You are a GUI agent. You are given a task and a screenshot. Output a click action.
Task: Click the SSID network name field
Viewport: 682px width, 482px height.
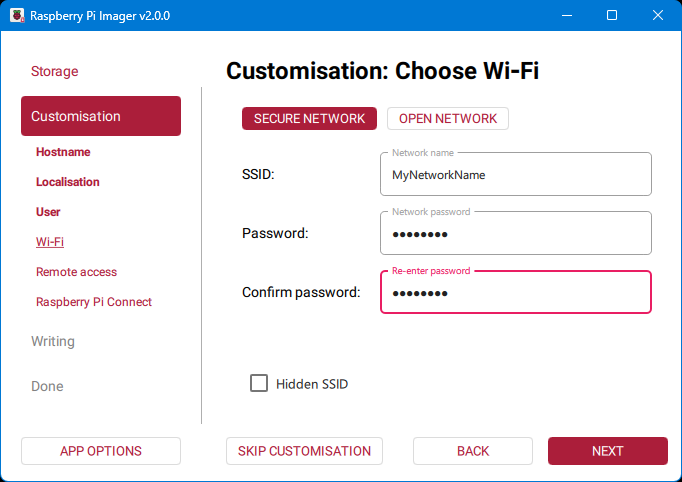pyautogui.click(x=515, y=174)
